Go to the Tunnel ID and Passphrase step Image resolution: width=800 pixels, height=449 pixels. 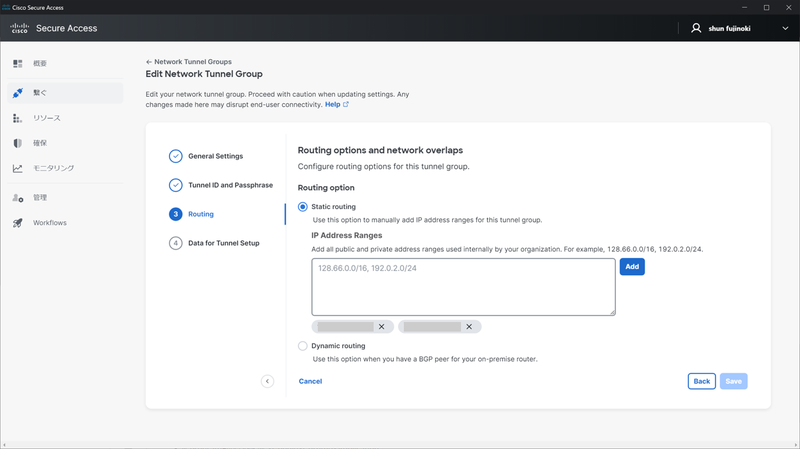pos(230,185)
